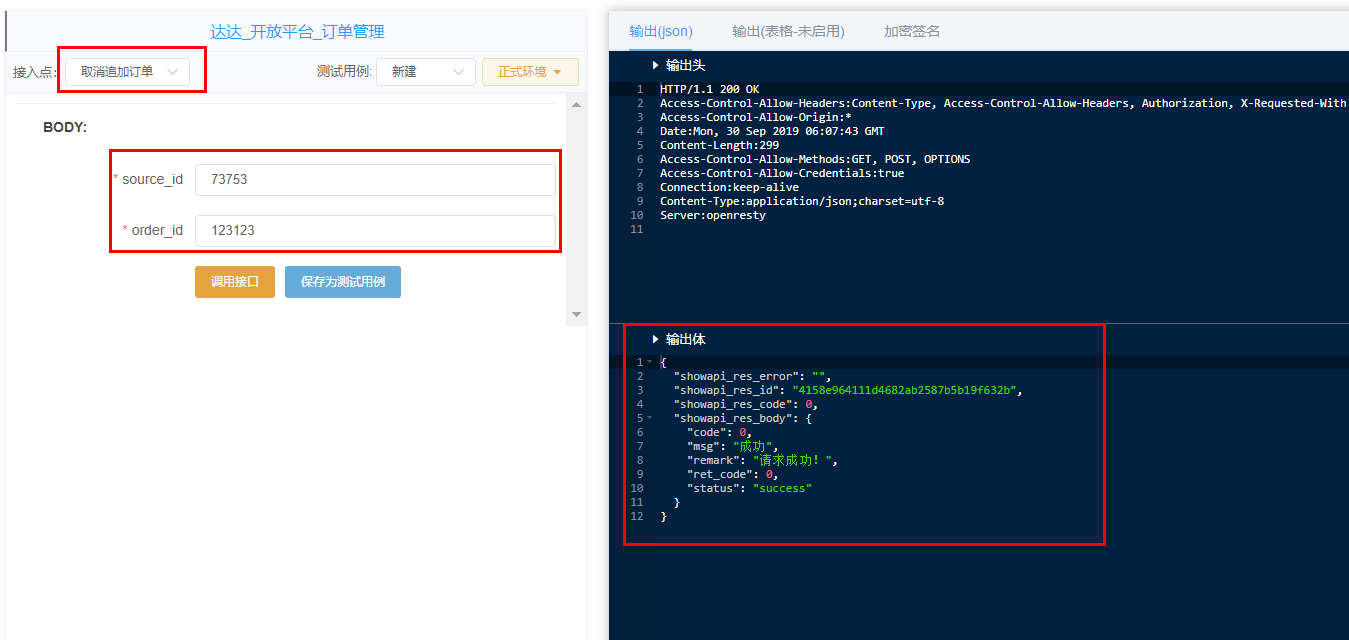
Task: Click the "status": "success" line
Action: pyautogui.click(x=749, y=488)
